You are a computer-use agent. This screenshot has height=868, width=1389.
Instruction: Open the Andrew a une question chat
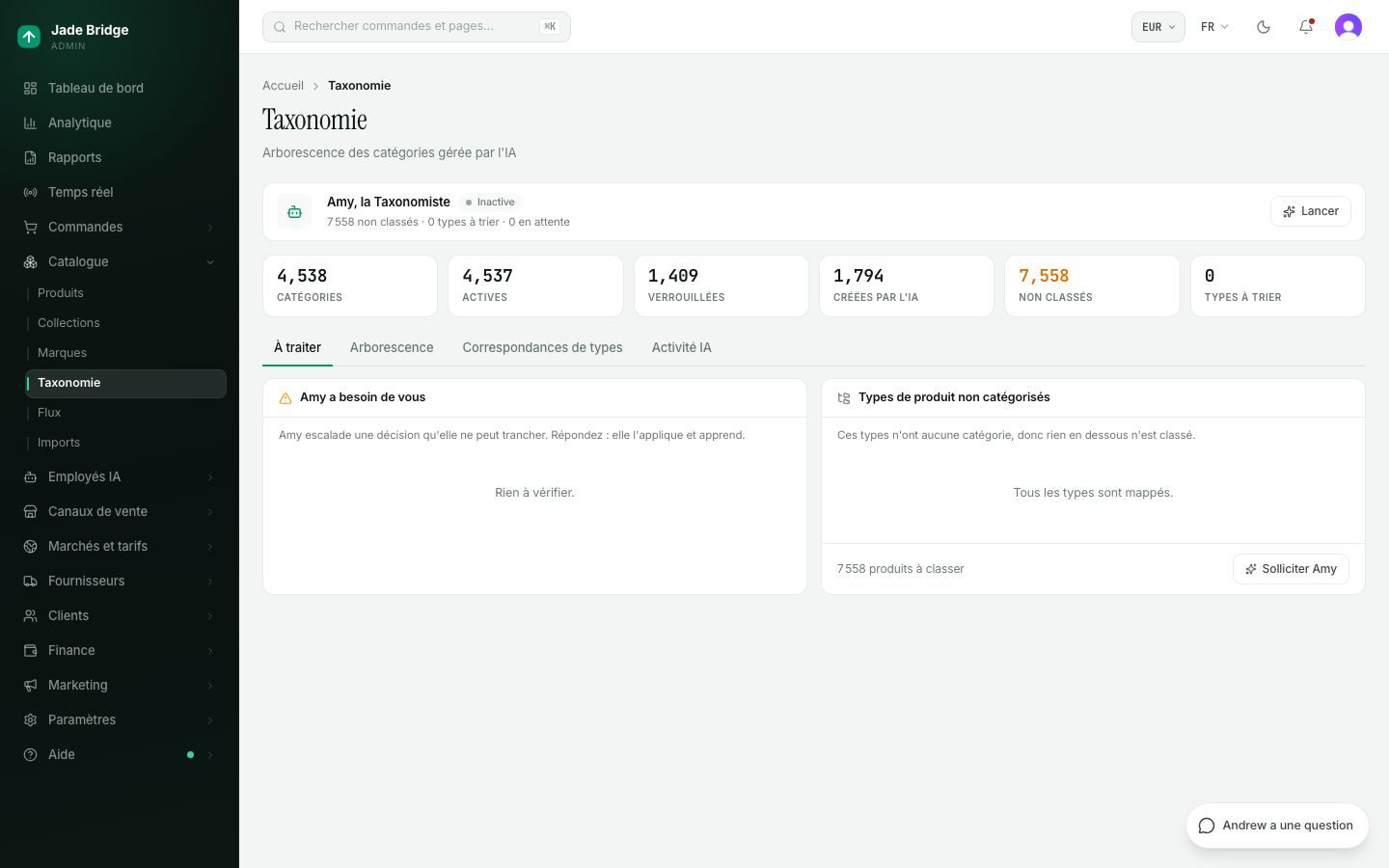(1277, 826)
